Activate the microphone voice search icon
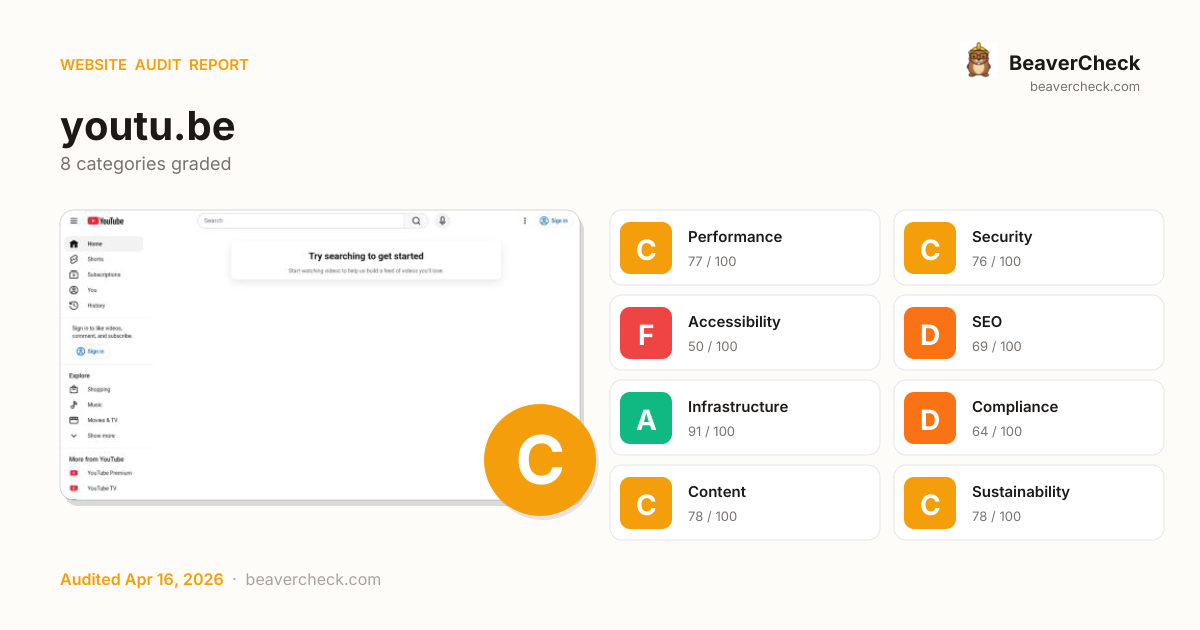 (442, 221)
